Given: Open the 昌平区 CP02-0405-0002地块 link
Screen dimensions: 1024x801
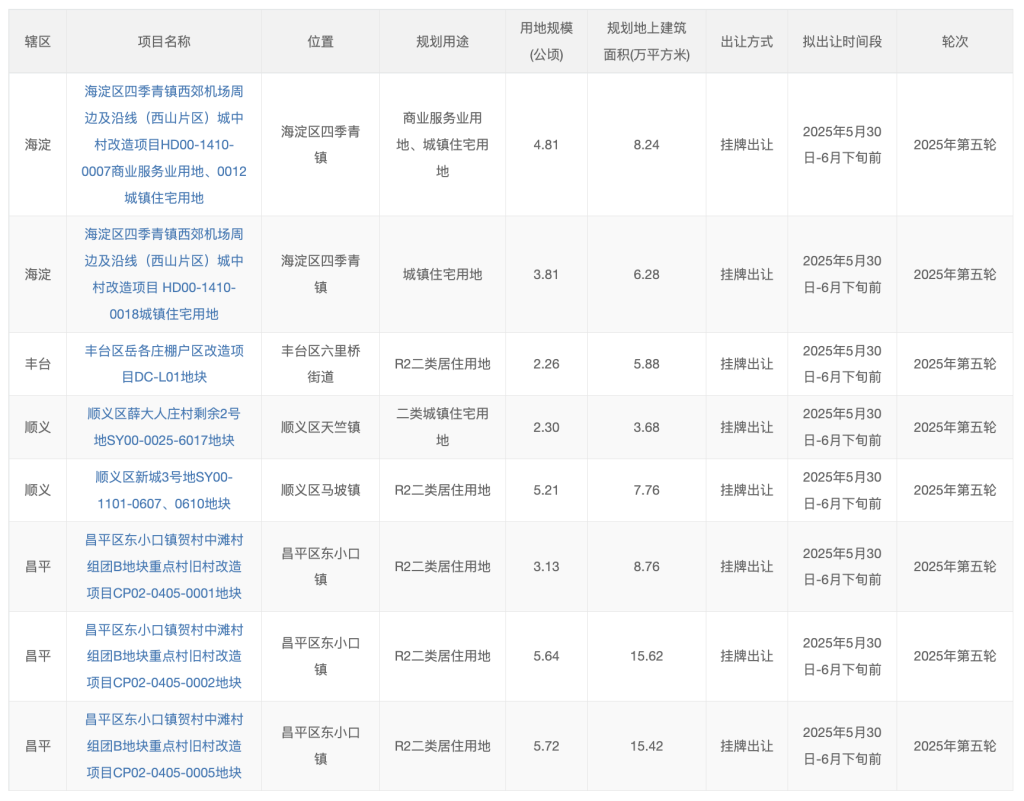Looking at the screenshot, I should tap(164, 656).
